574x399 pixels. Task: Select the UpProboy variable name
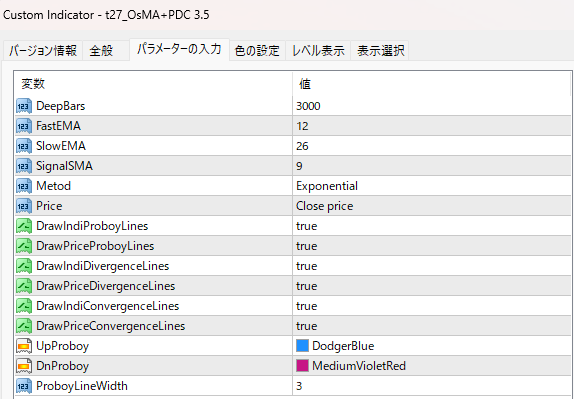63,346
